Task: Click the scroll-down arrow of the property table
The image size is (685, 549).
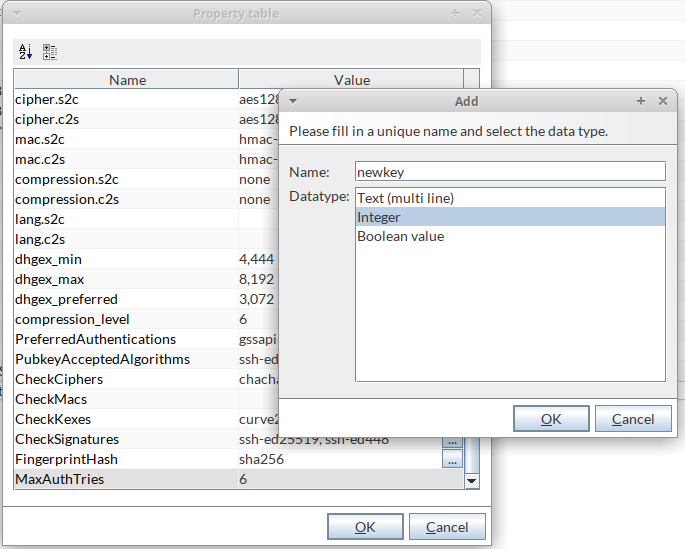Action: pyautogui.click(x=472, y=481)
